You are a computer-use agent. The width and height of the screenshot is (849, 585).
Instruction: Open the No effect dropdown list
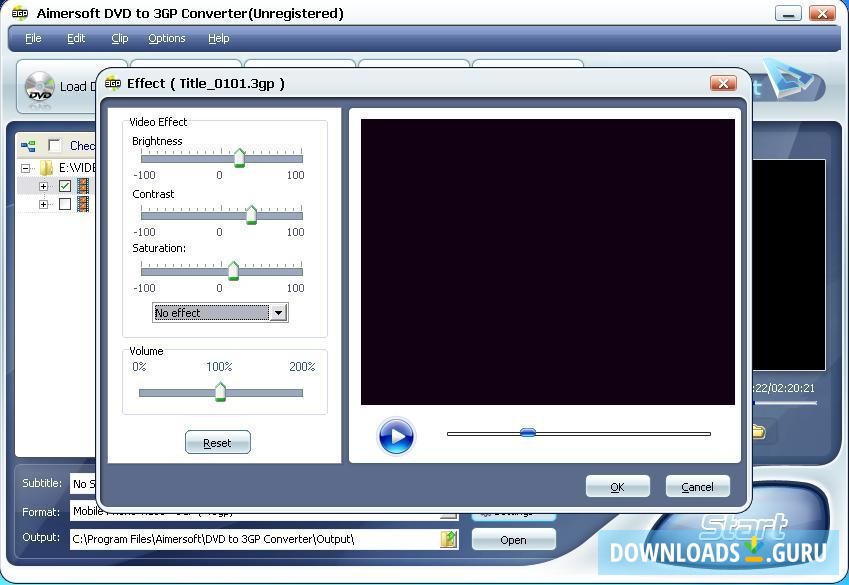[x=278, y=313]
